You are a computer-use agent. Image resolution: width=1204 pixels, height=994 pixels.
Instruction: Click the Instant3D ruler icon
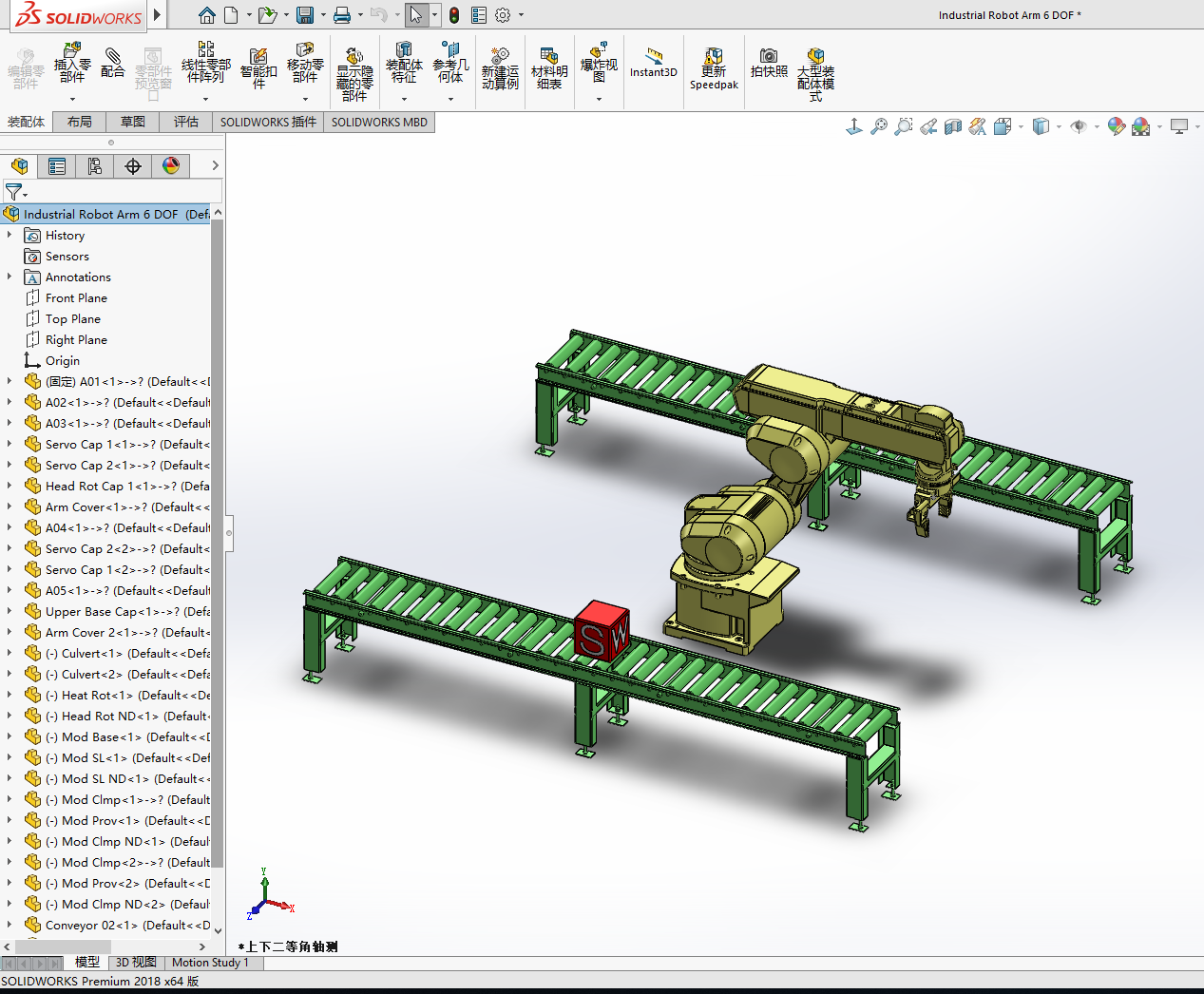click(x=653, y=63)
